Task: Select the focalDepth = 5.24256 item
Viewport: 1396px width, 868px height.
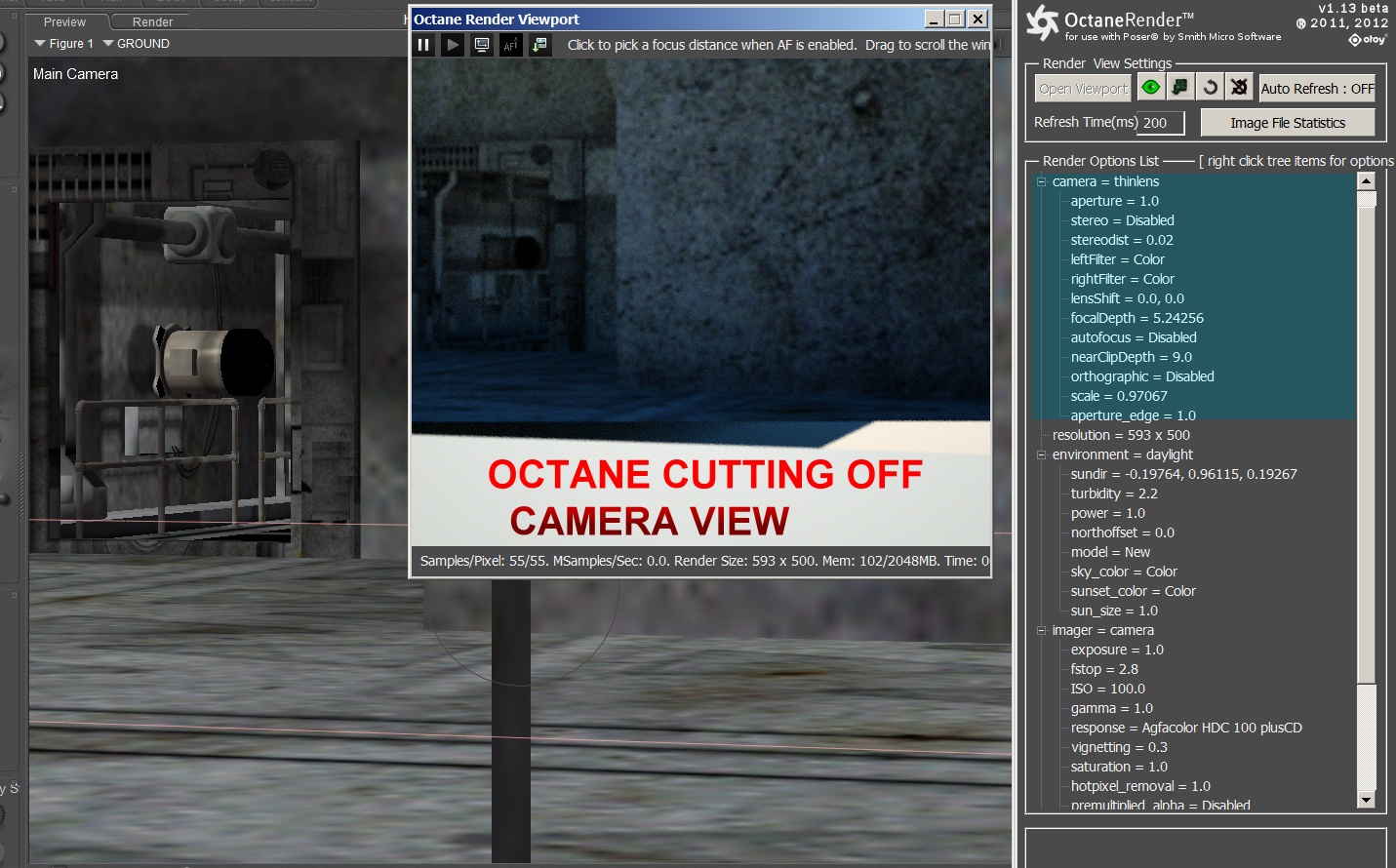Action: pos(1137,318)
